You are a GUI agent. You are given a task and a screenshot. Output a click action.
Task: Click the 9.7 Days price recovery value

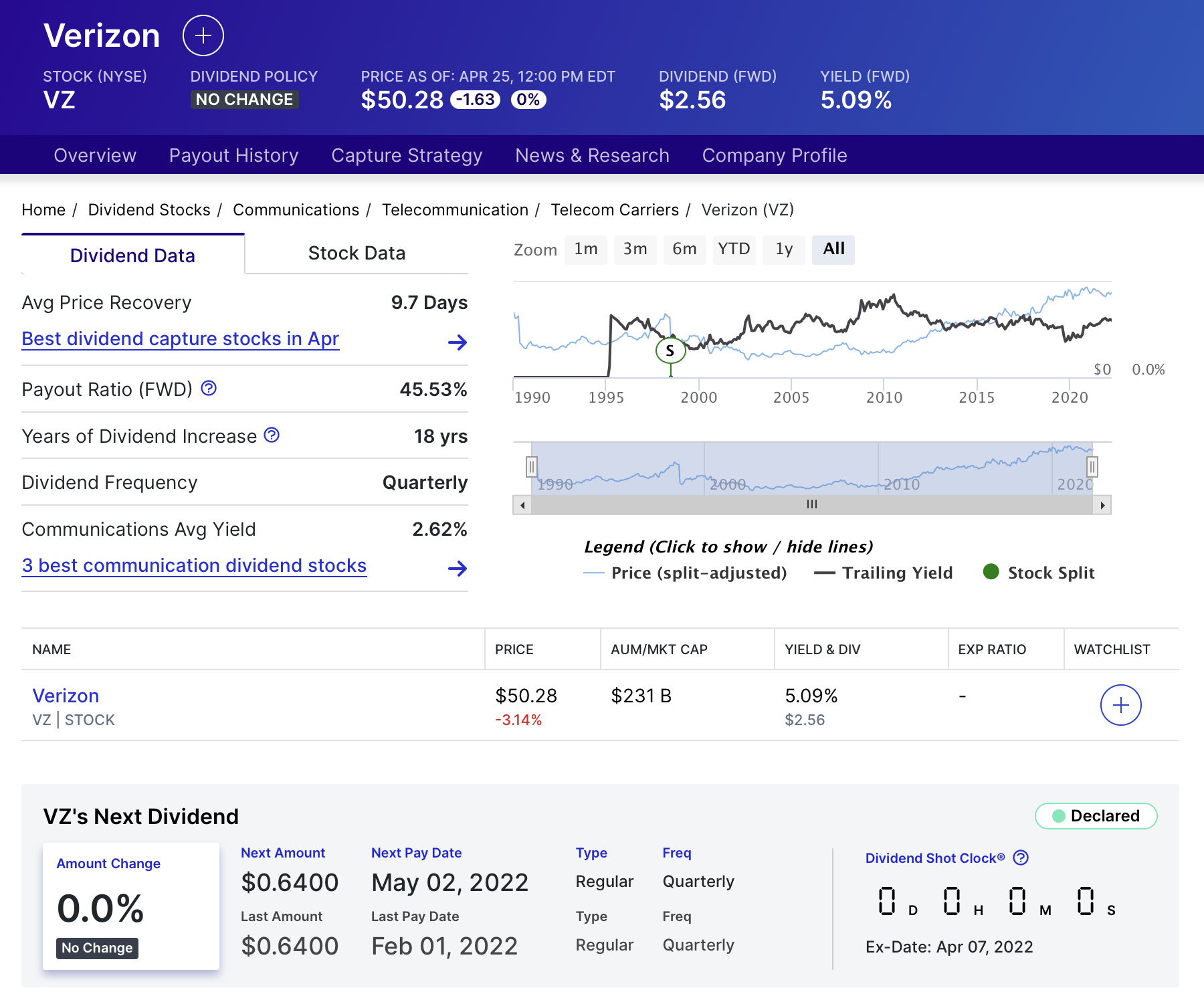pyautogui.click(x=429, y=302)
